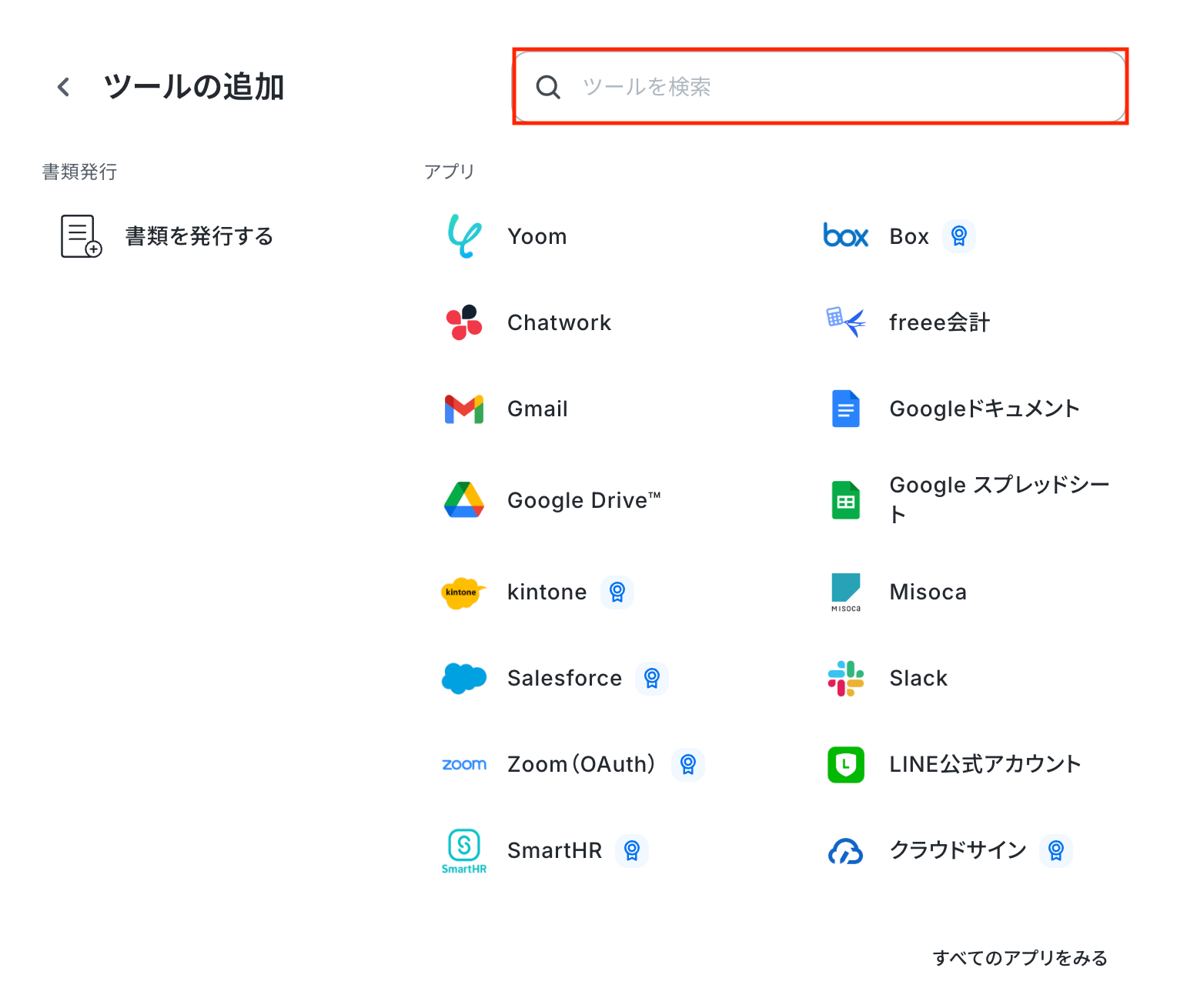Image resolution: width=1187 pixels, height=1008 pixels.
Task: Click the Gmail envelope icon
Action: click(464, 409)
